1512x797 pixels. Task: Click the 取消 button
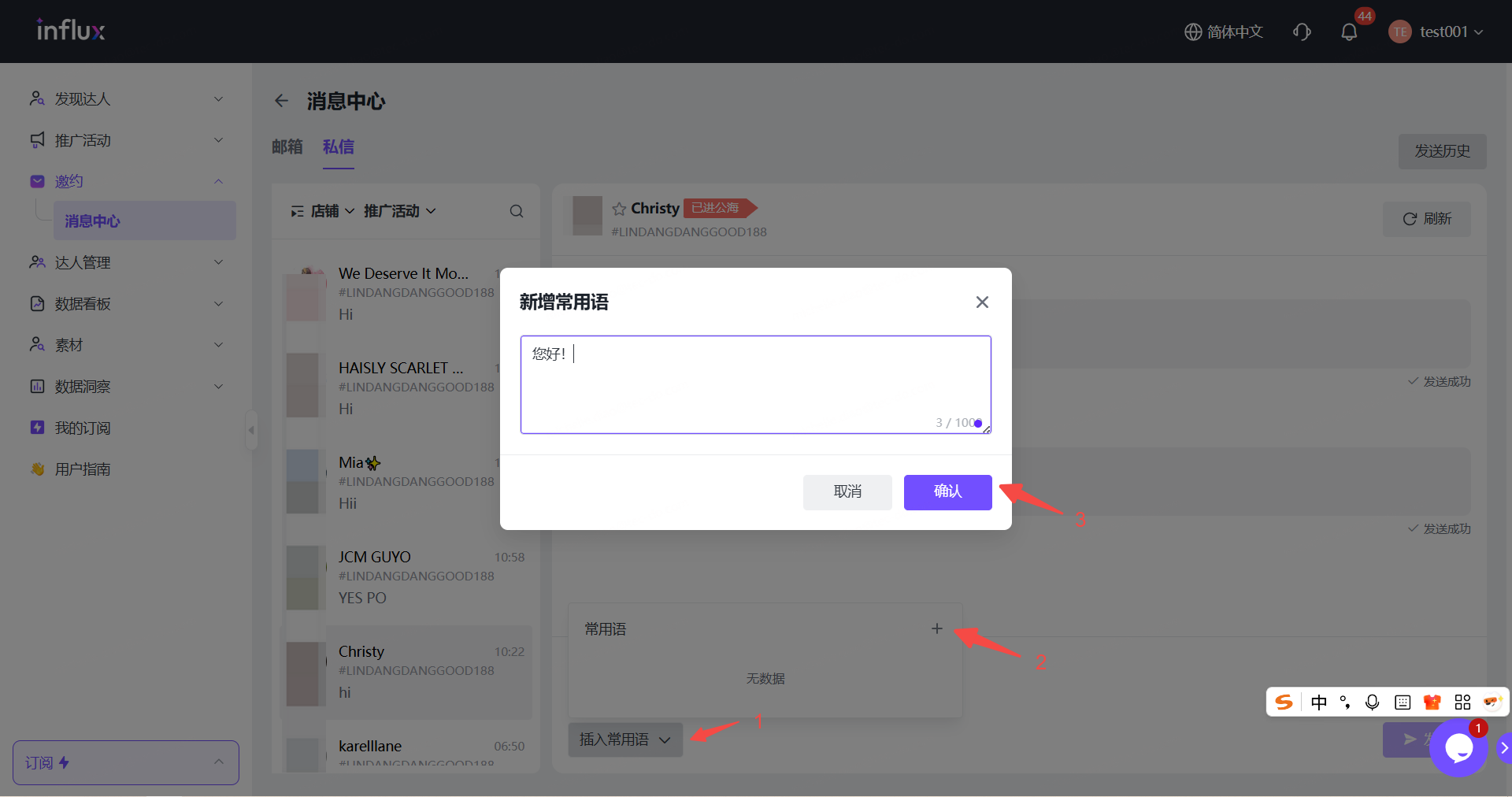click(x=847, y=492)
